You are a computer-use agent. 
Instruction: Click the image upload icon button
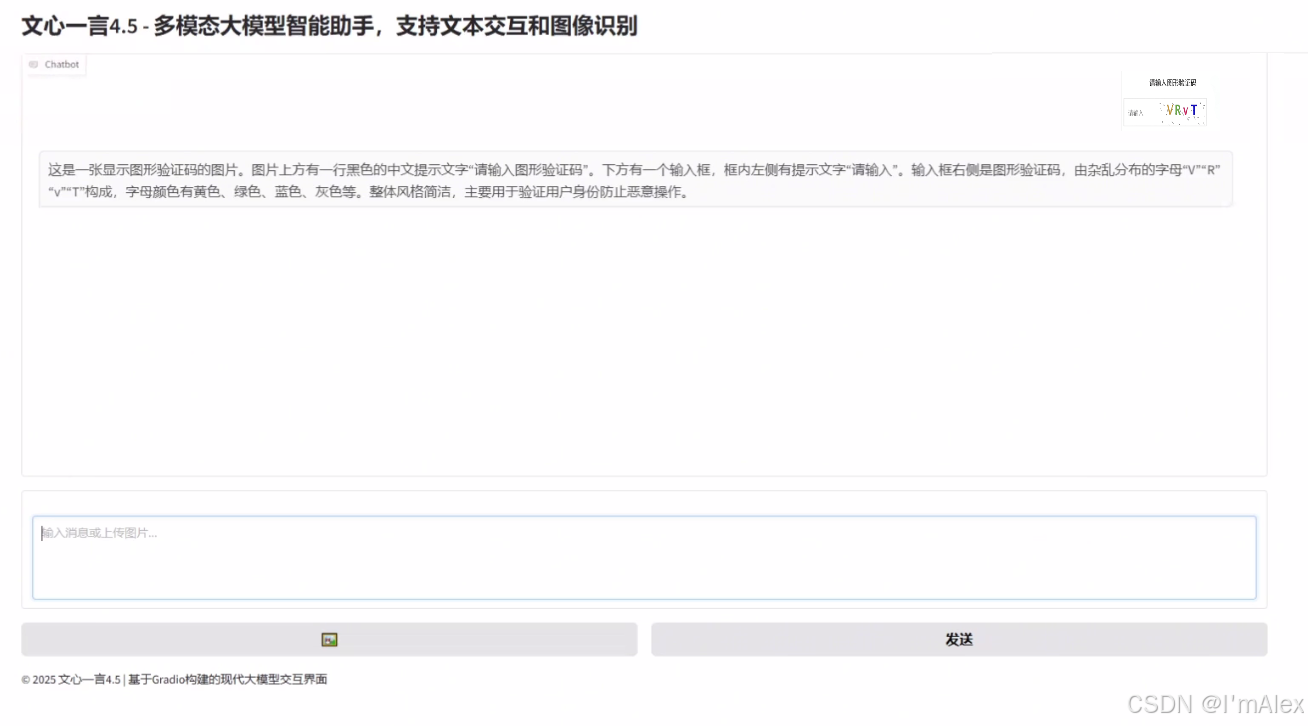(329, 640)
